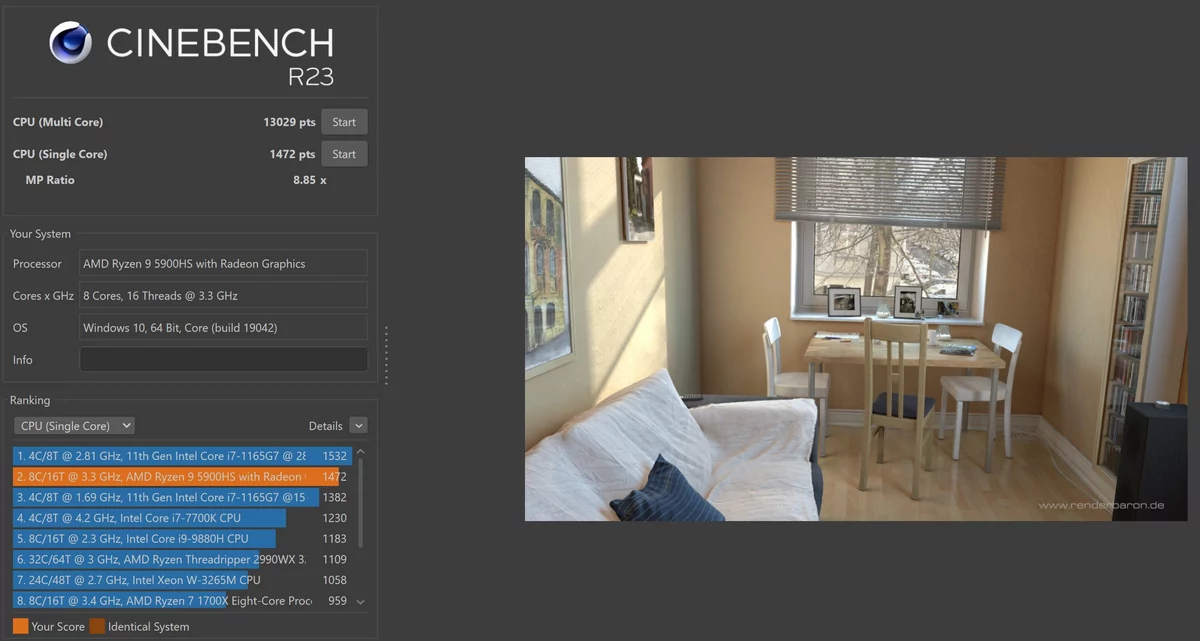The image size is (1200, 641).
Task: Click the ranking list scroll down arrow
Action: click(x=361, y=602)
